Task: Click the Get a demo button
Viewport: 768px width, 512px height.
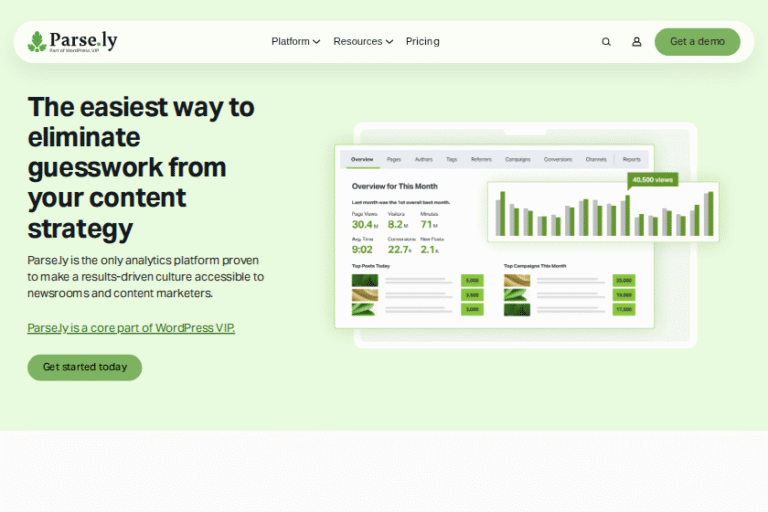Action: point(697,42)
